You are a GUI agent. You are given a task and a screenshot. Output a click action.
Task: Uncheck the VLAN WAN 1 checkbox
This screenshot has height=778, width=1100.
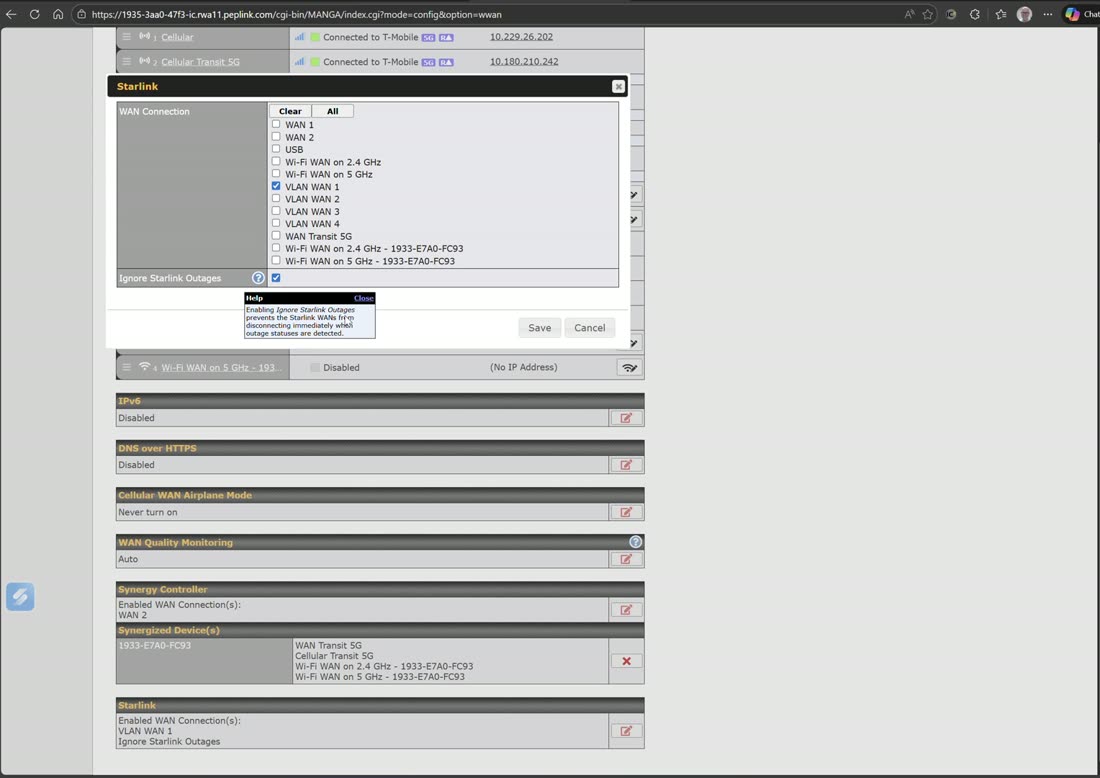tap(276, 186)
